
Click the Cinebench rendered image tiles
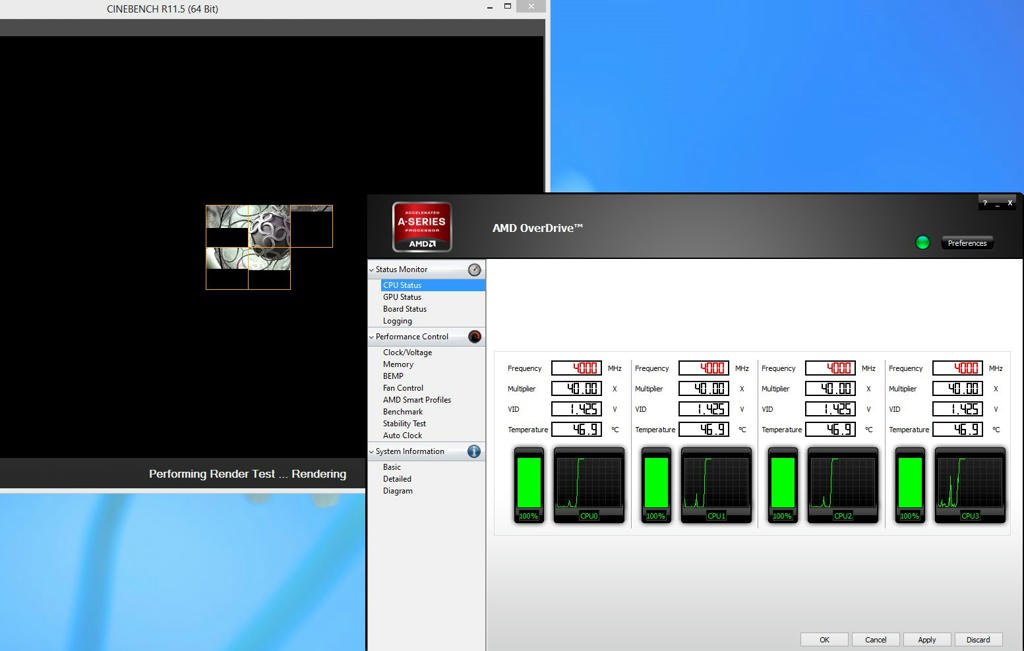269,247
